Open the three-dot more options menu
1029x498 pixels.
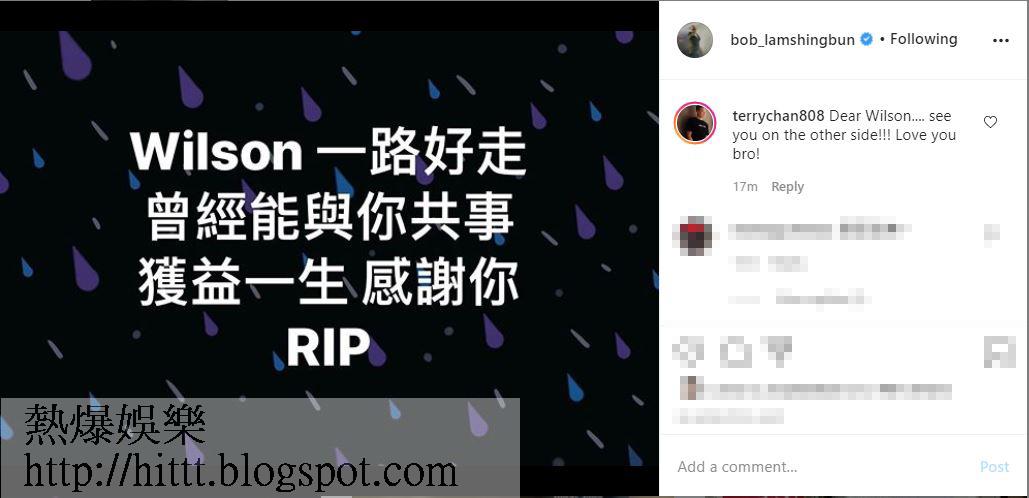[1000, 41]
